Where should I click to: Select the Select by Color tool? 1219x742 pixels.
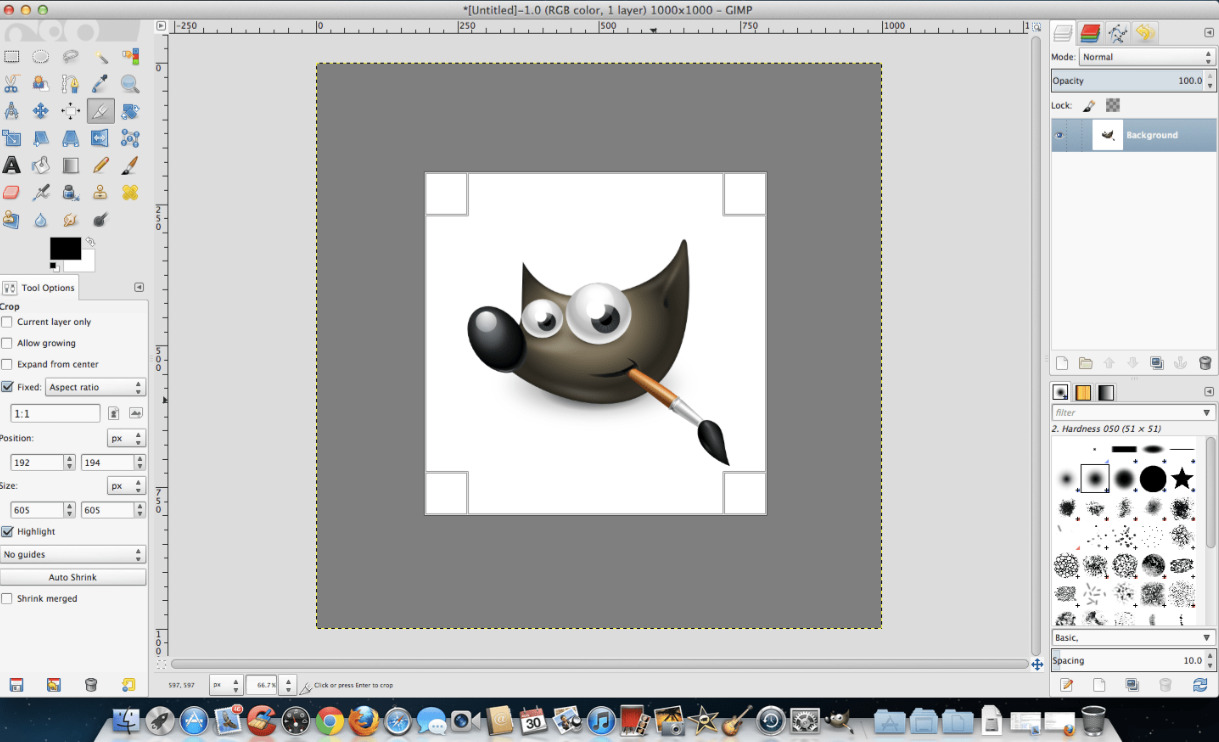pos(130,57)
